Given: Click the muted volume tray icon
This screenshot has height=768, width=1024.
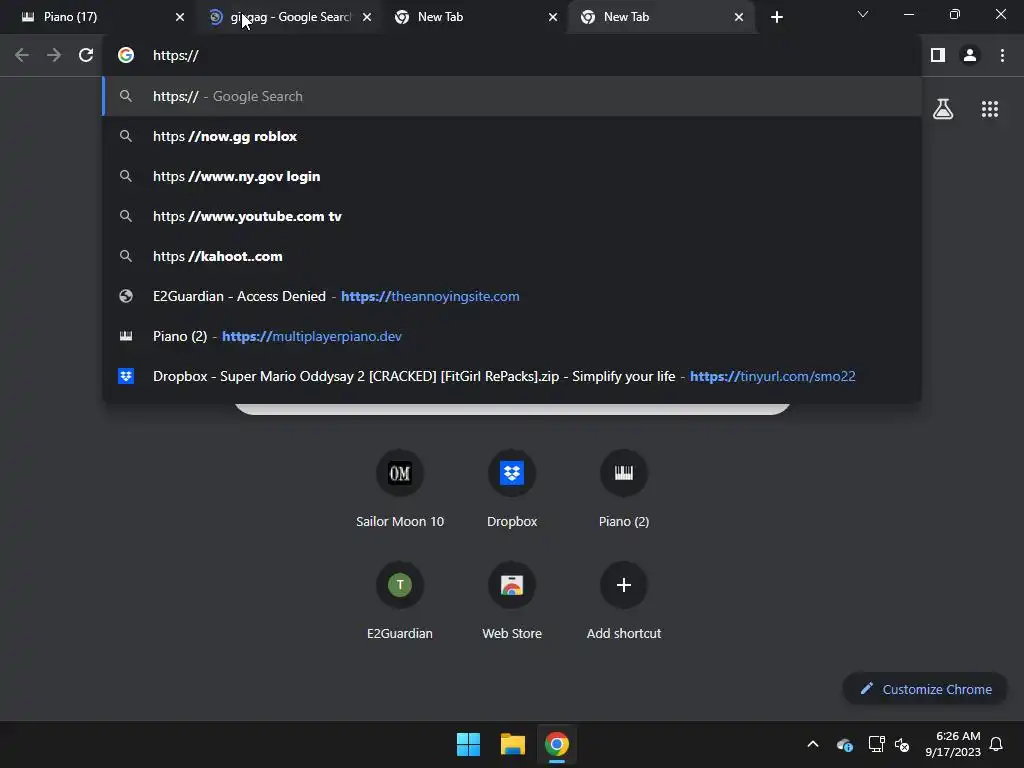Looking at the screenshot, I should coord(902,744).
